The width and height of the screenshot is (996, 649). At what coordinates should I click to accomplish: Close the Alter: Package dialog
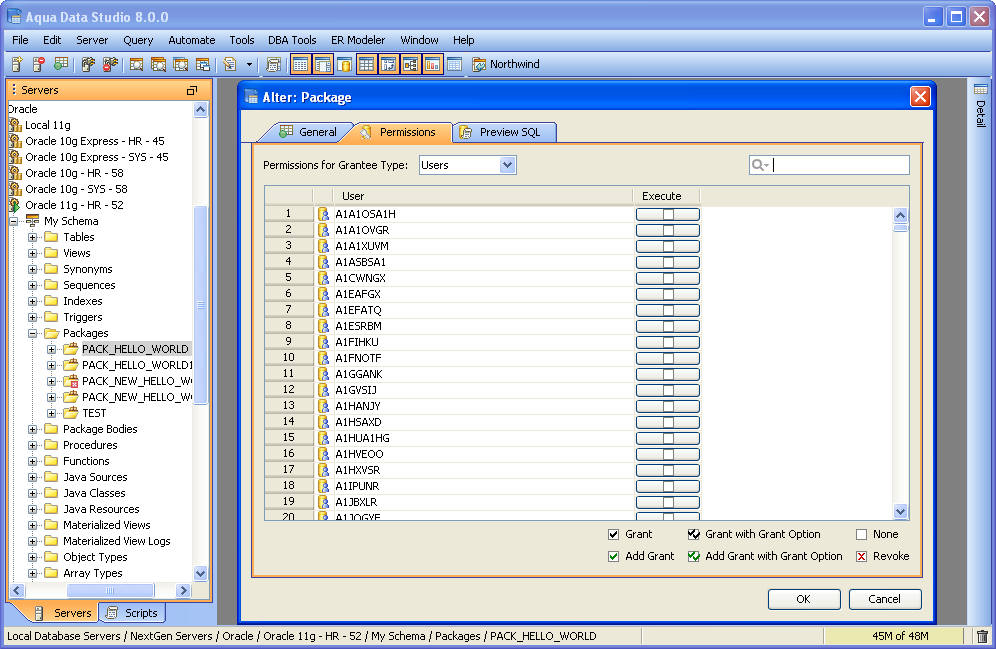coord(920,97)
